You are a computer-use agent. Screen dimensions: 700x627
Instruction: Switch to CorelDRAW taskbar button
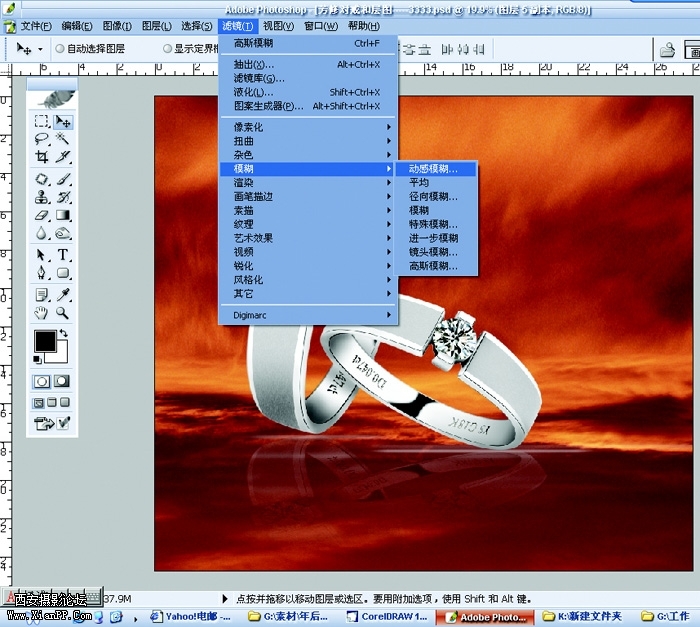coord(387,617)
